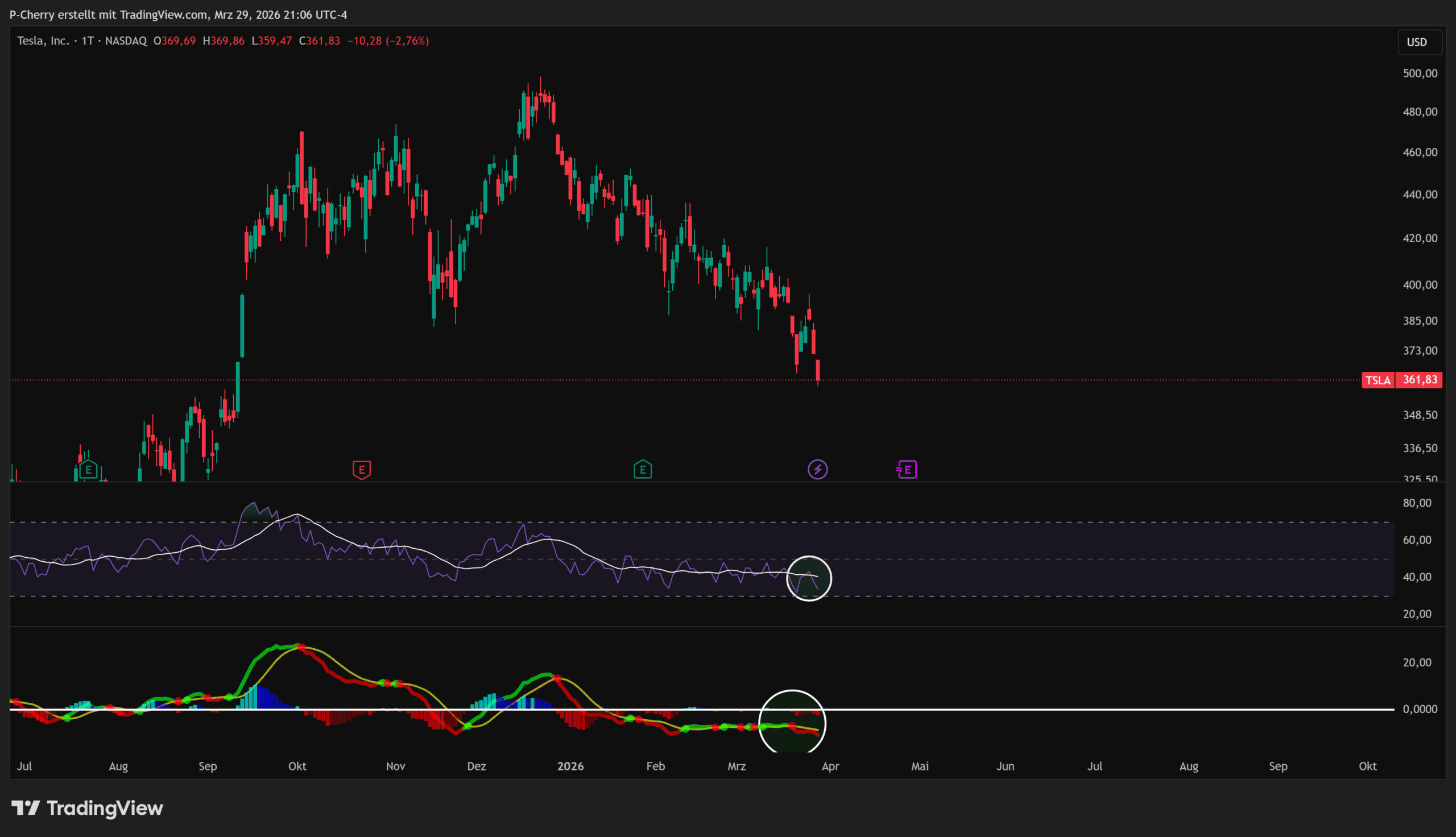Click the 361,83 last price label
This screenshot has height=837, width=1456.
[x=1419, y=380]
